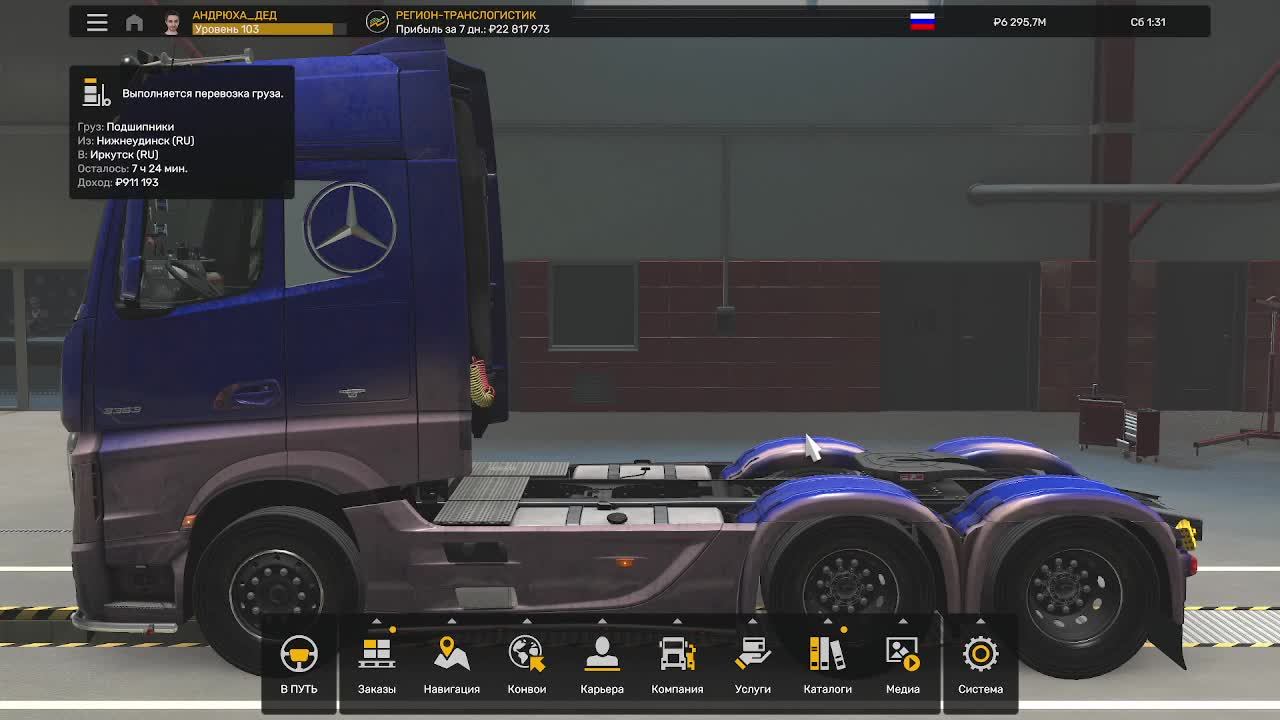
Task: Open the Каталоги books icon
Action: click(x=828, y=654)
